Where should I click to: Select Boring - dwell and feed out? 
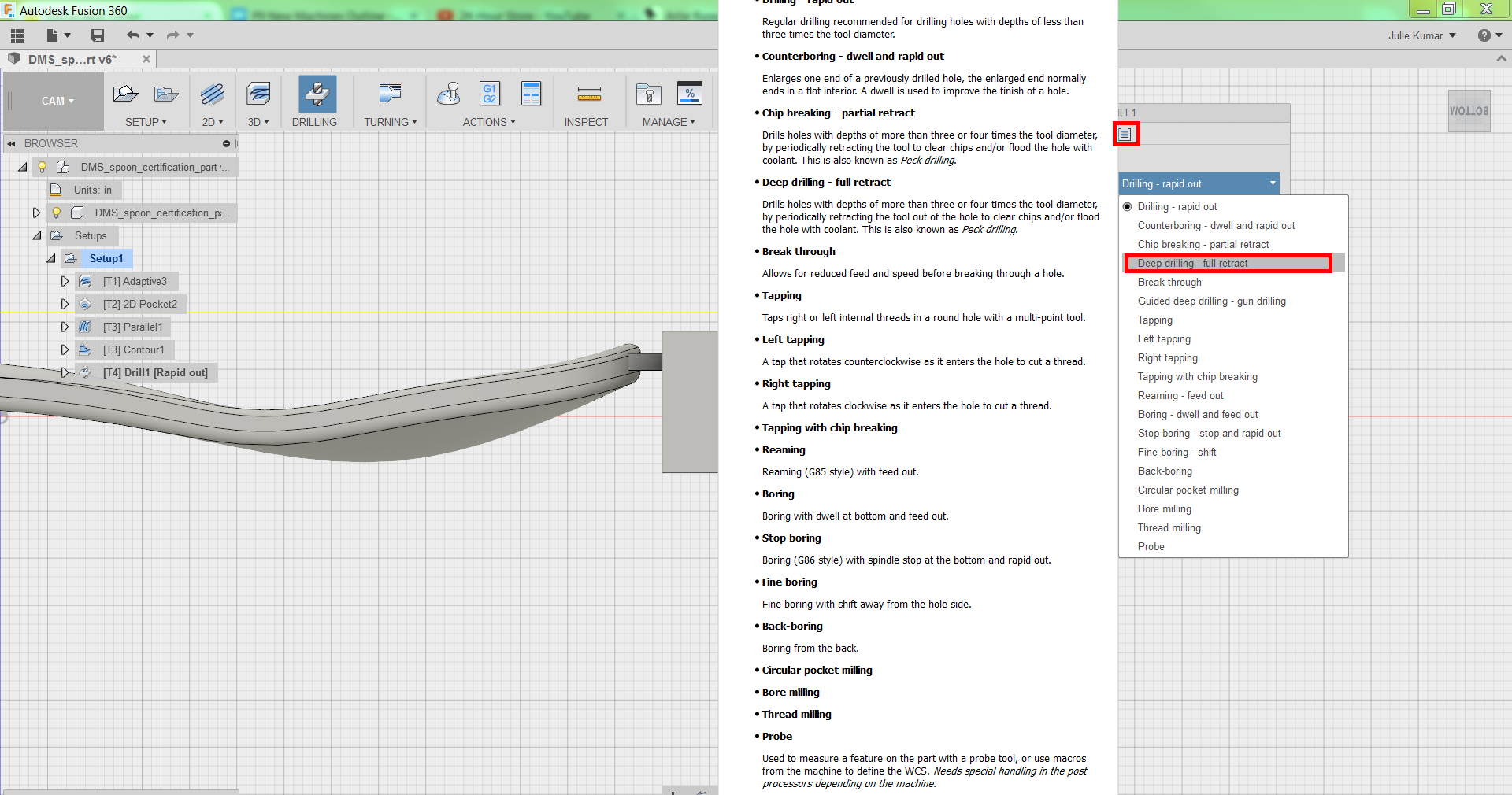click(1198, 415)
